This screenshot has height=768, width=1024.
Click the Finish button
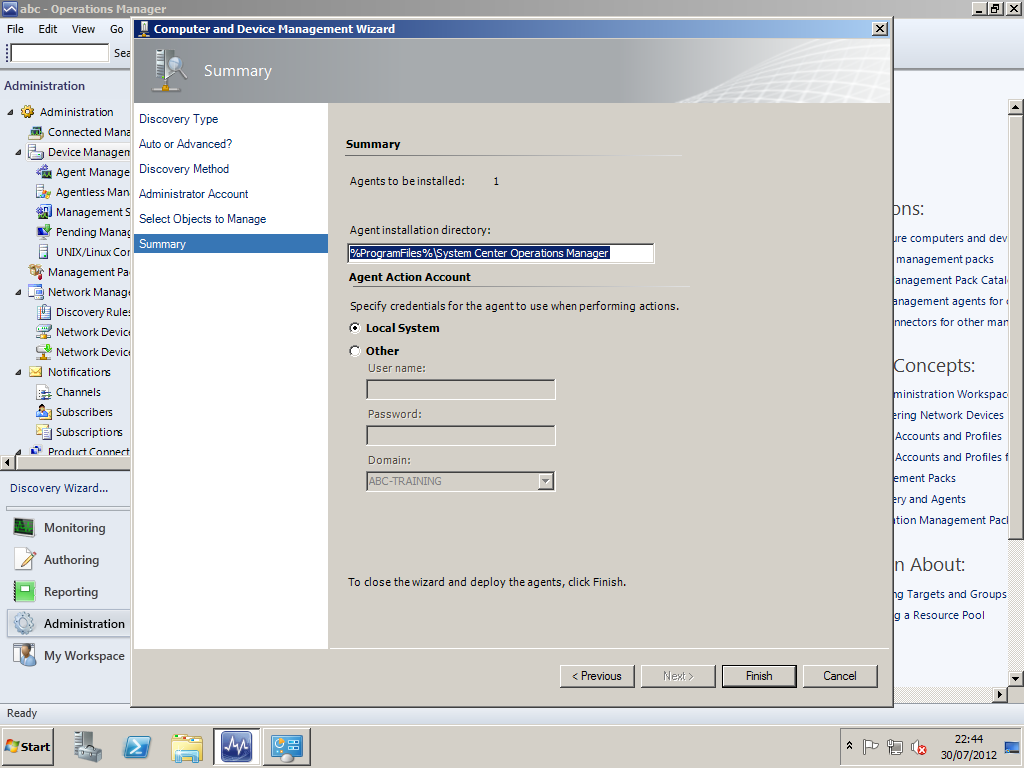click(x=759, y=676)
